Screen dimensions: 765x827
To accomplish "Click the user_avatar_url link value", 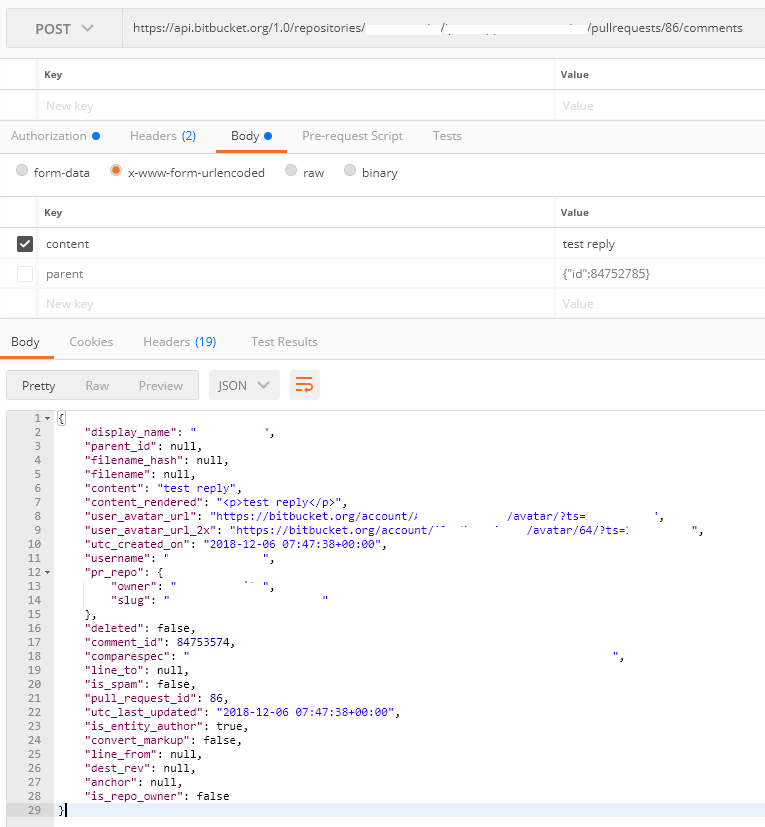I will (x=435, y=516).
